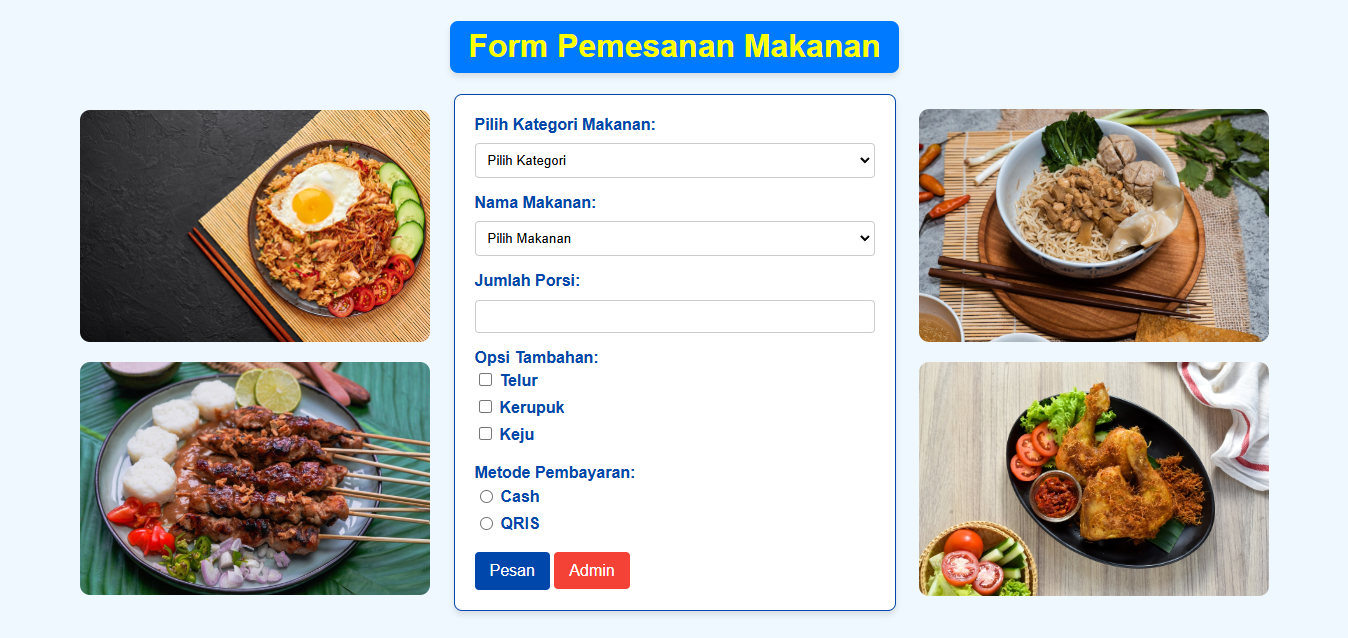Click the Nama Makanan label
This screenshot has width=1348, height=638.
click(x=535, y=203)
